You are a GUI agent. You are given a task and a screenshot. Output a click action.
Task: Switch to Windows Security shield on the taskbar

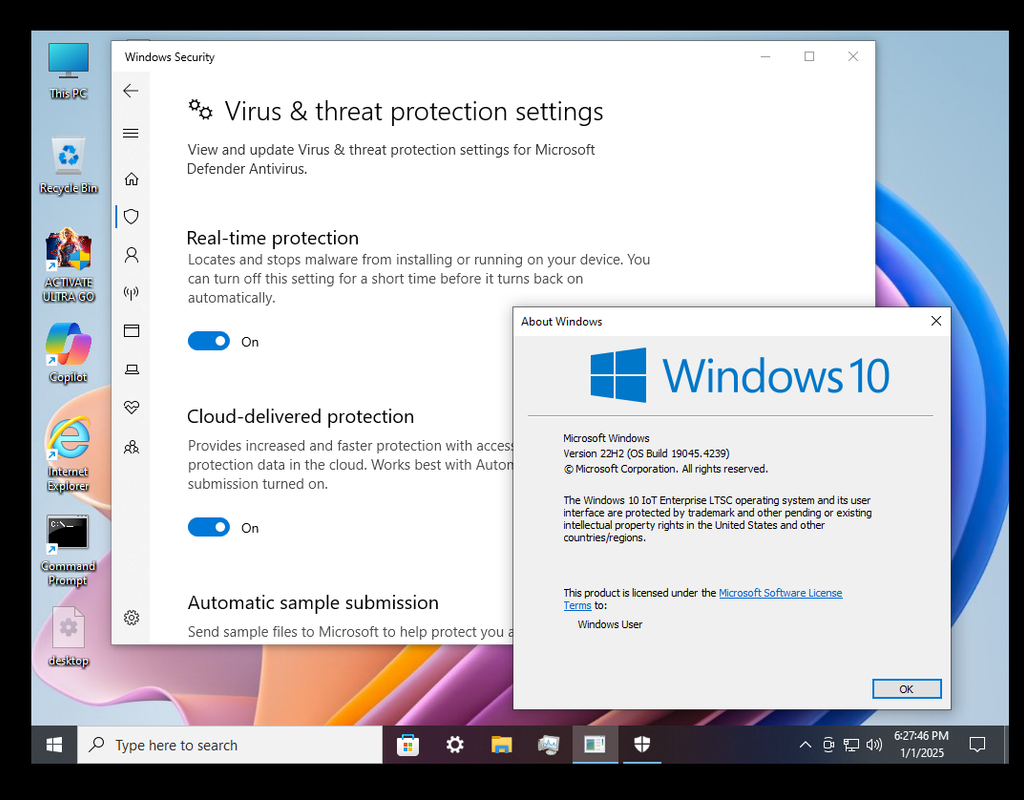pos(642,744)
